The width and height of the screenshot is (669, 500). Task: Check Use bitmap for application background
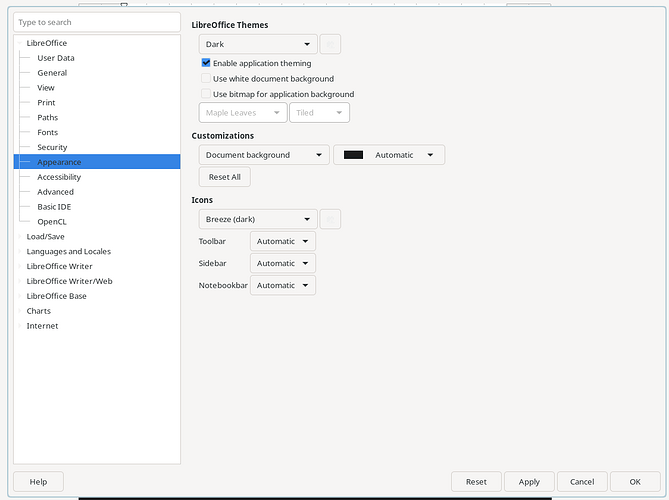[x=206, y=95]
